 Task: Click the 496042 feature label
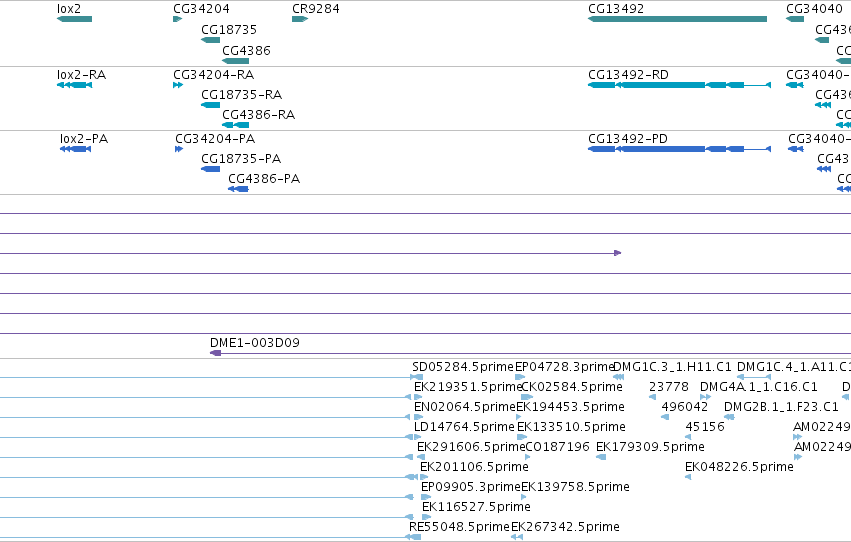coord(684,407)
